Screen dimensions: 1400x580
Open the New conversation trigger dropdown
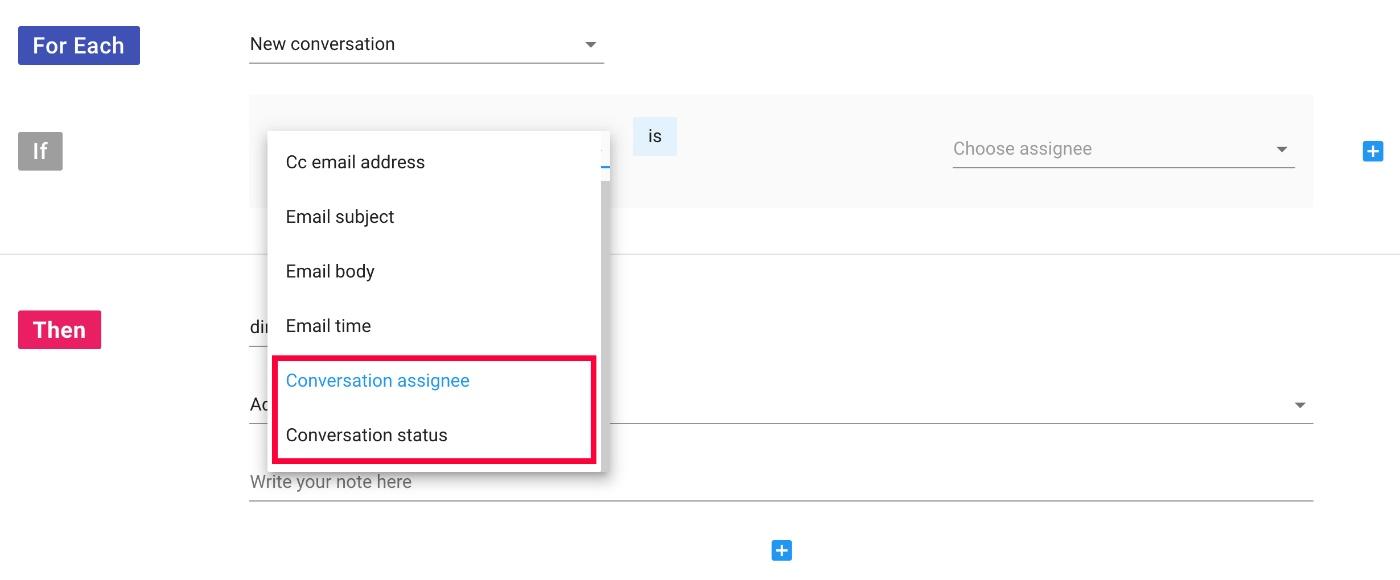click(426, 44)
